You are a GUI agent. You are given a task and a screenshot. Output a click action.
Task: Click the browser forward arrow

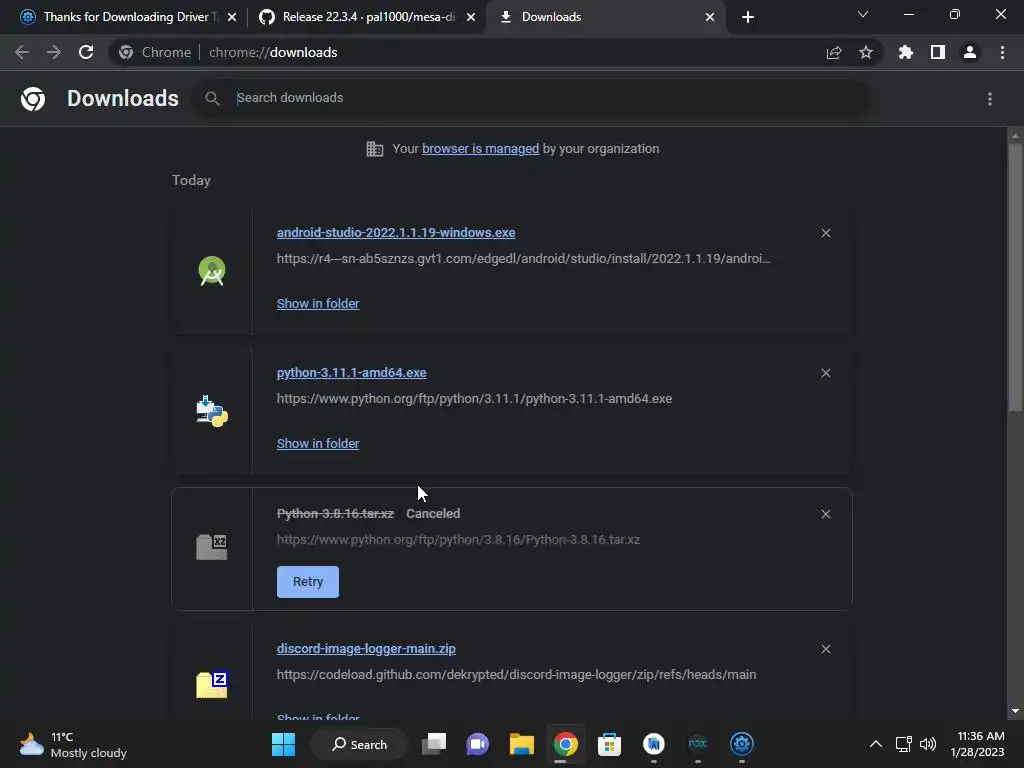[x=54, y=52]
